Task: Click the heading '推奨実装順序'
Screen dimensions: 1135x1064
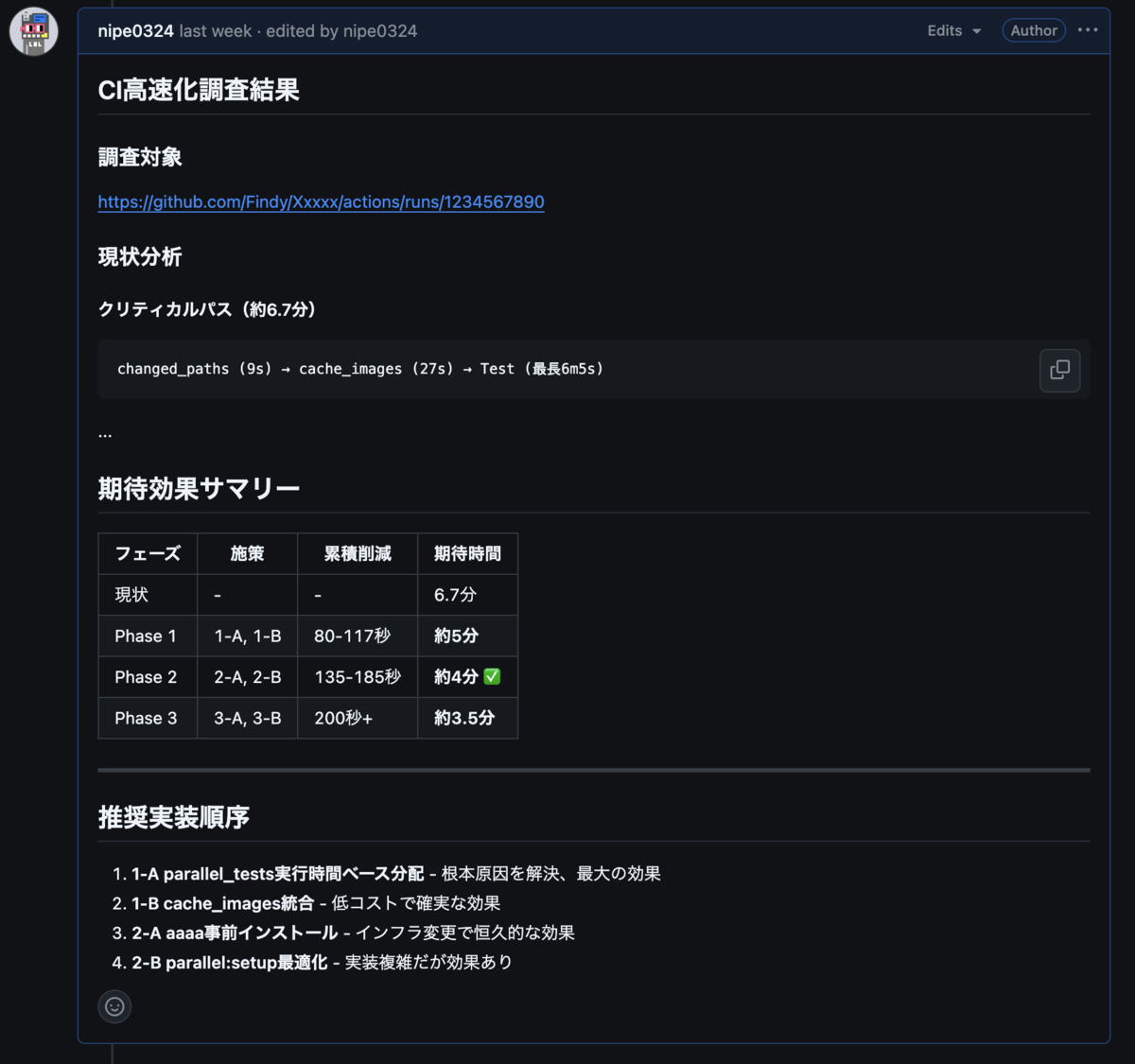Action: [174, 817]
